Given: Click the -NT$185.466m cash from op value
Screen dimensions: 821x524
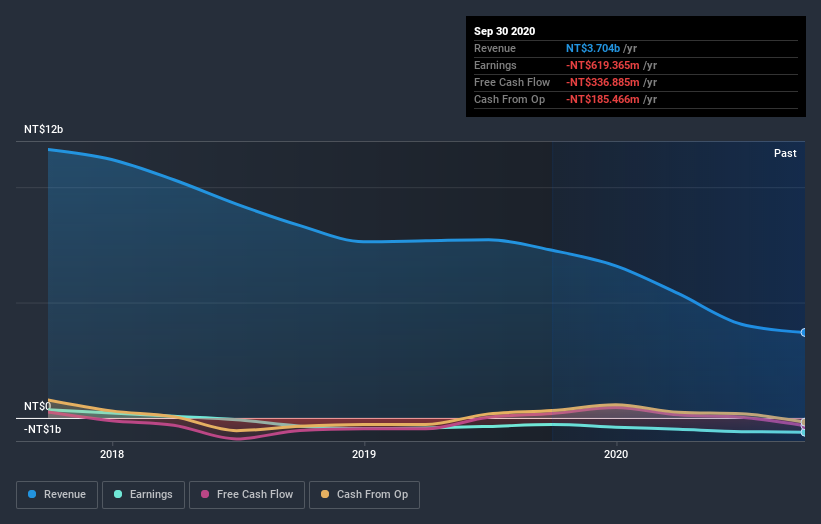Looking at the screenshot, I should click(603, 99).
